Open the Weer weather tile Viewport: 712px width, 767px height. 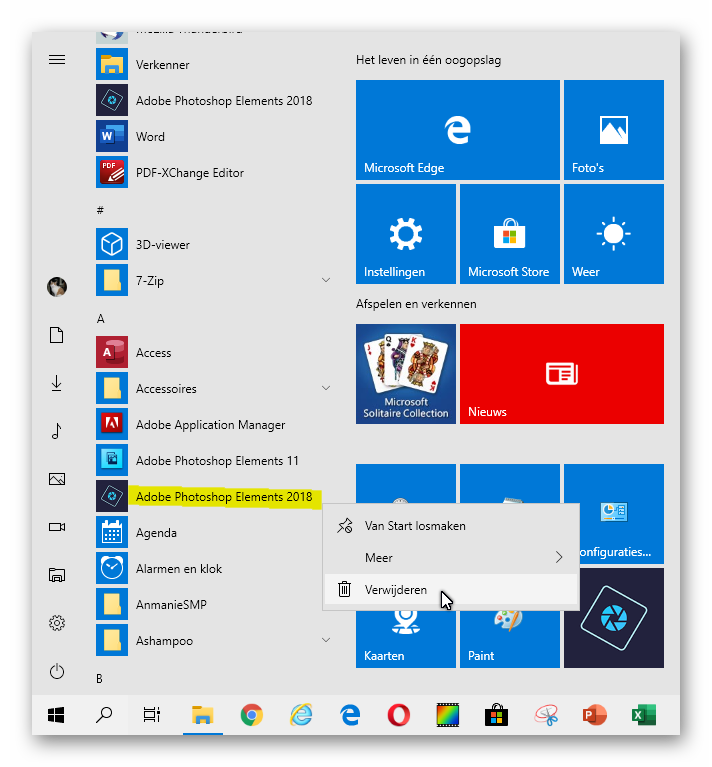click(613, 234)
